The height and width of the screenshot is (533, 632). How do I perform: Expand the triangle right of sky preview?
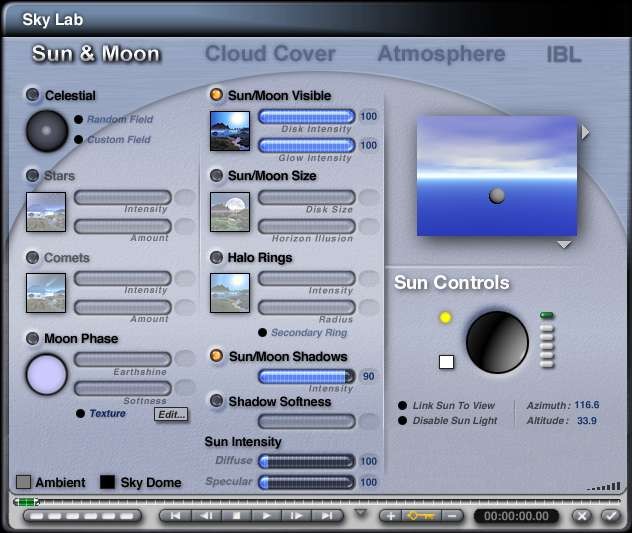(x=586, y=133)
